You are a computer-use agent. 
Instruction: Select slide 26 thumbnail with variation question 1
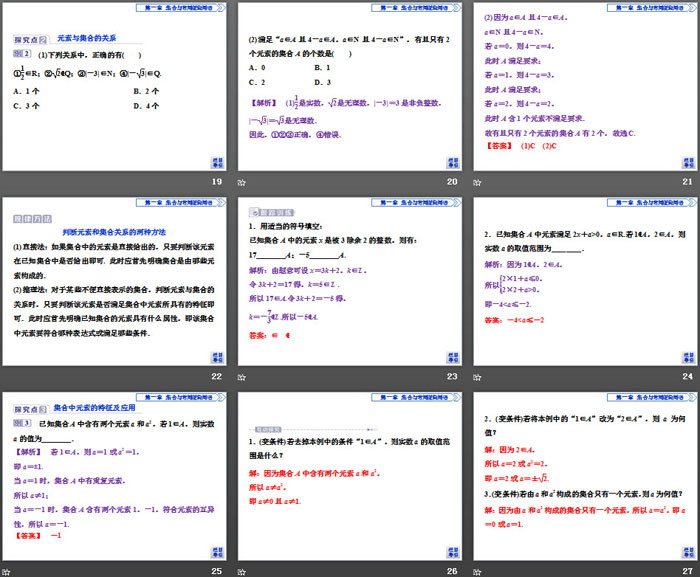coord(350,476)
